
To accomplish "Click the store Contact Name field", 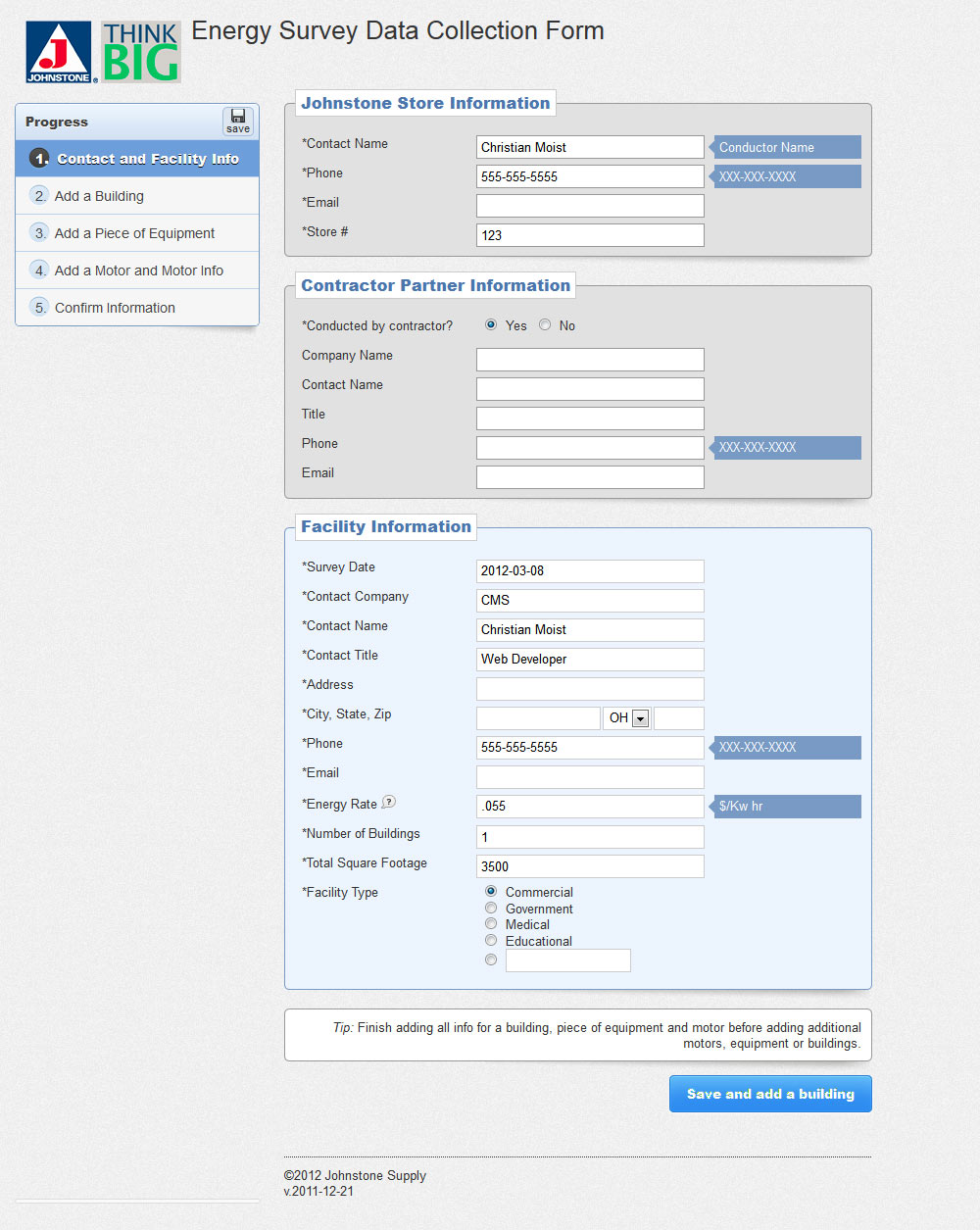I will click(x=590, y=147).
